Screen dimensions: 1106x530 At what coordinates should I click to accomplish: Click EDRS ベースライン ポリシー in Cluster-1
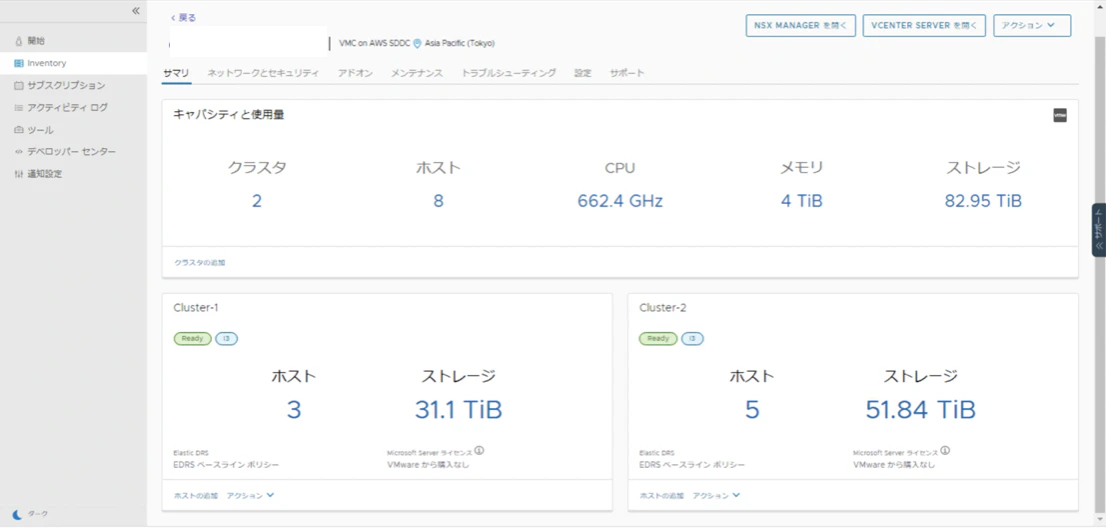click(226, 465)
